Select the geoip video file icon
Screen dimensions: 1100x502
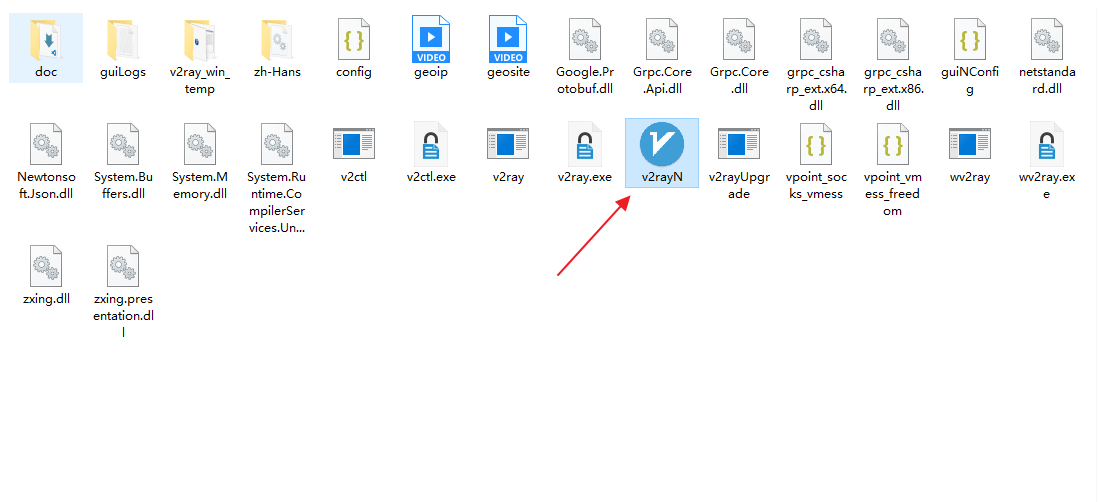431,40
